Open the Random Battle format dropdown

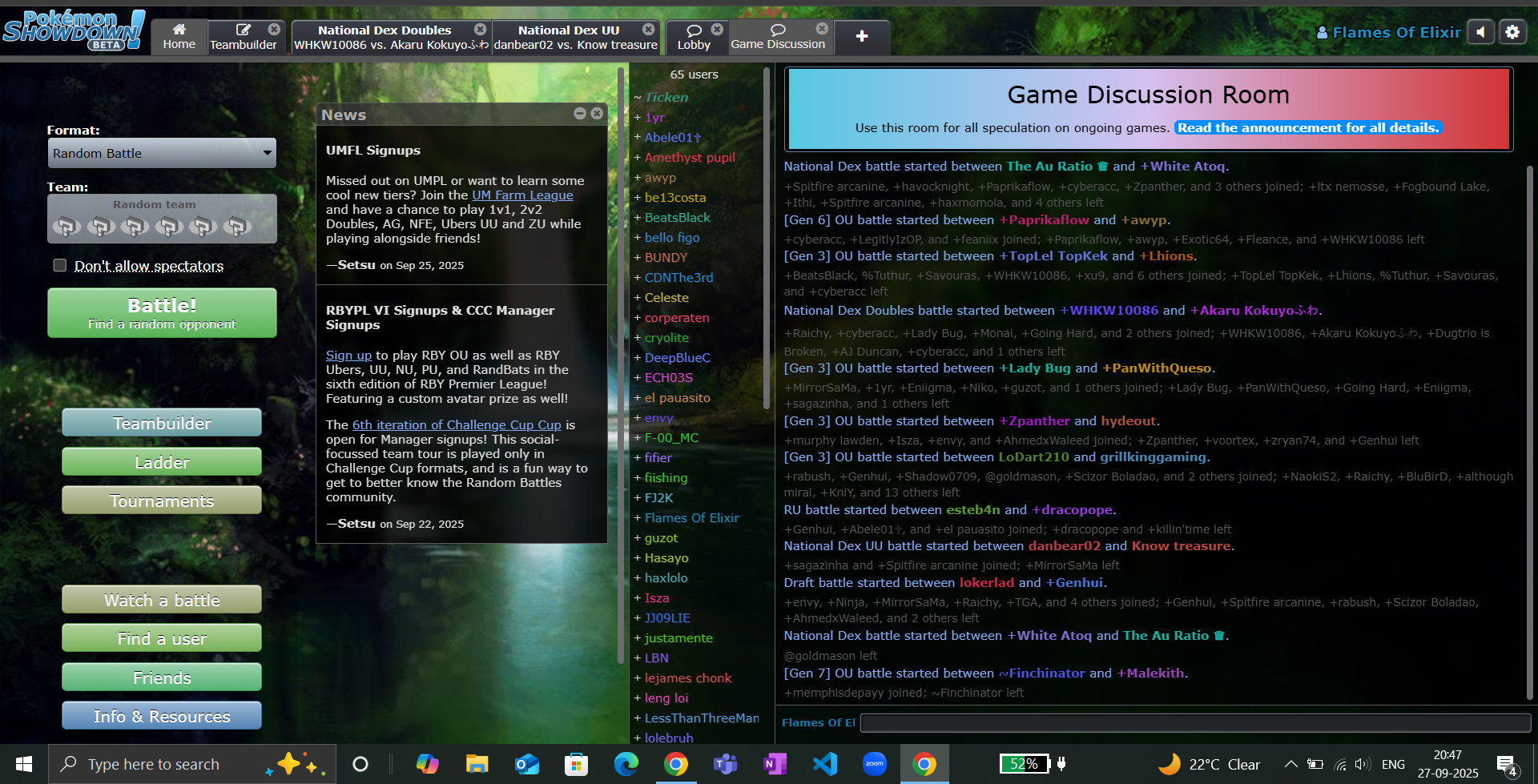pyautogui.click(x=162, y=153)
